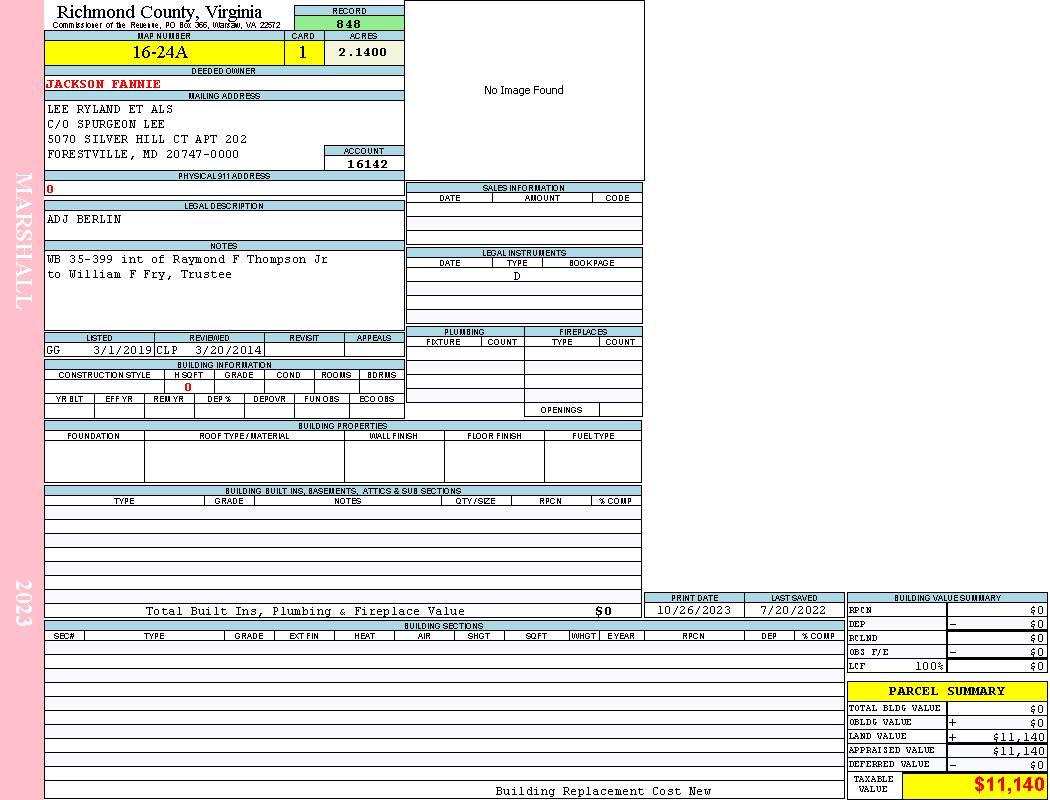
Task: Click the Building Properties header
Action: click(x=343, y=426)
